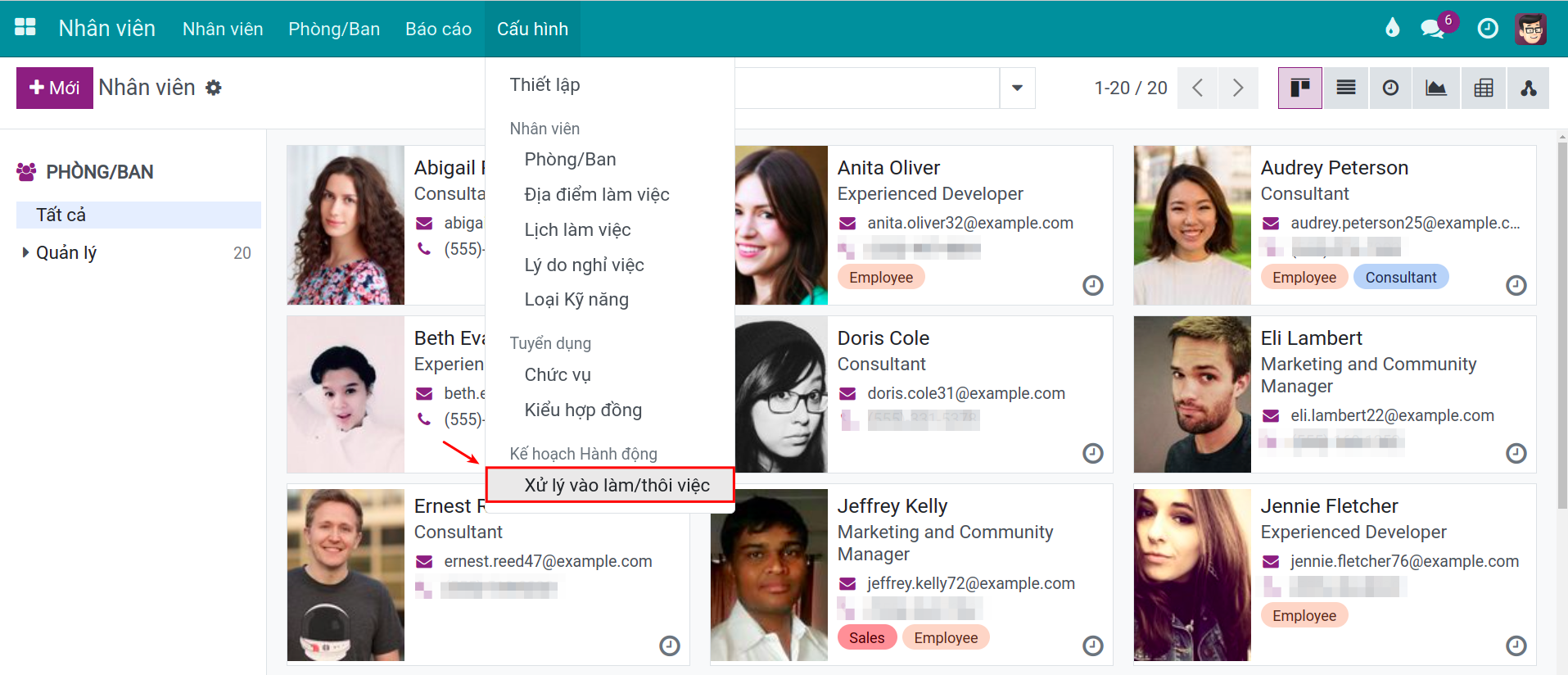Image resolution: width=1568 pixels, height=675 pixels.
Task: Select Địa điểm làm việc menu item
Action: [x=597, y=194]
